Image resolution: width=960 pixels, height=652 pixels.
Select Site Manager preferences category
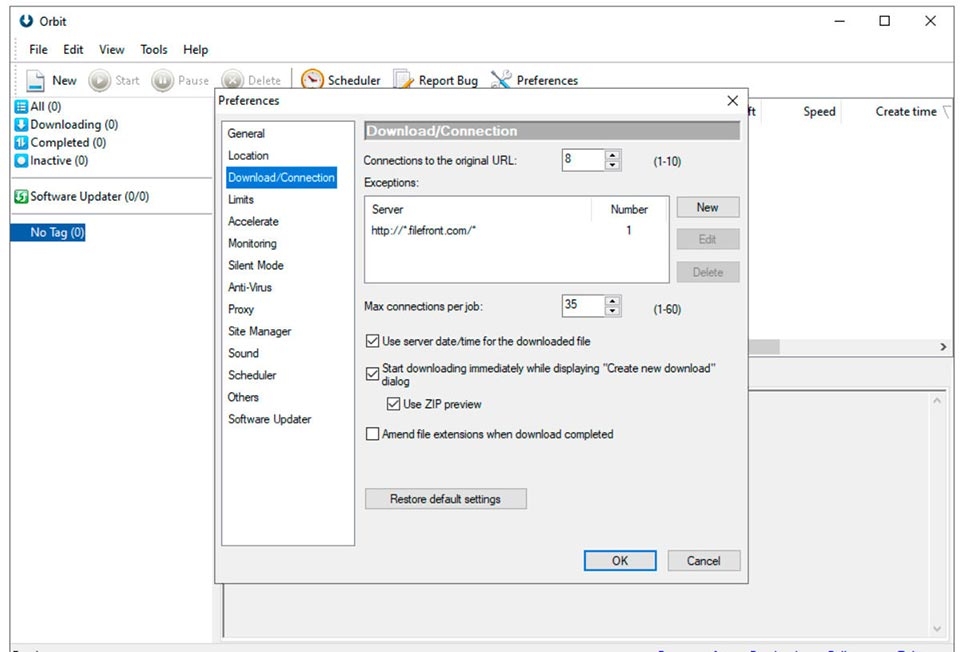[260, 331]
